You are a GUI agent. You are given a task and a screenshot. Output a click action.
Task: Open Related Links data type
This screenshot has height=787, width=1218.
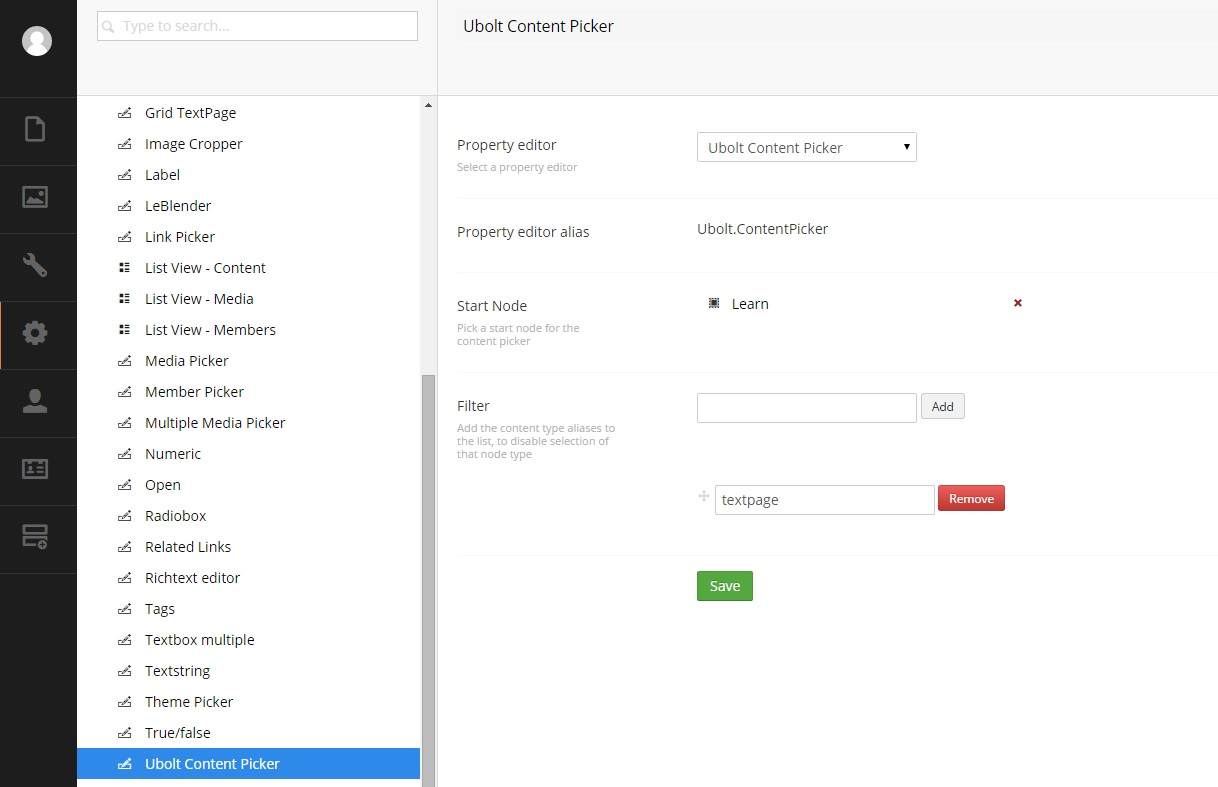188,547
